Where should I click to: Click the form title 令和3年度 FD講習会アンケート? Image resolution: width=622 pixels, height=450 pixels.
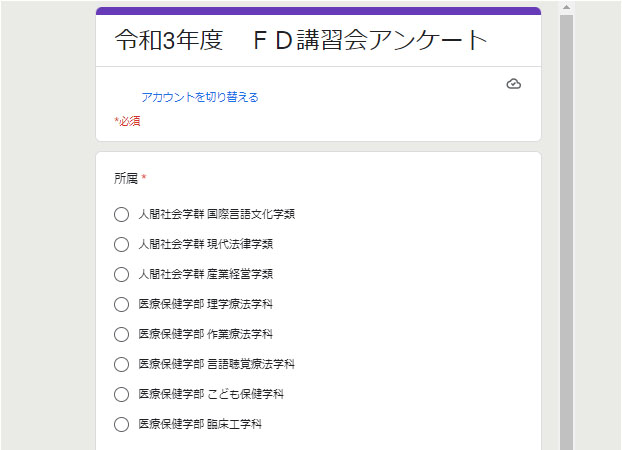coord(301,40)
